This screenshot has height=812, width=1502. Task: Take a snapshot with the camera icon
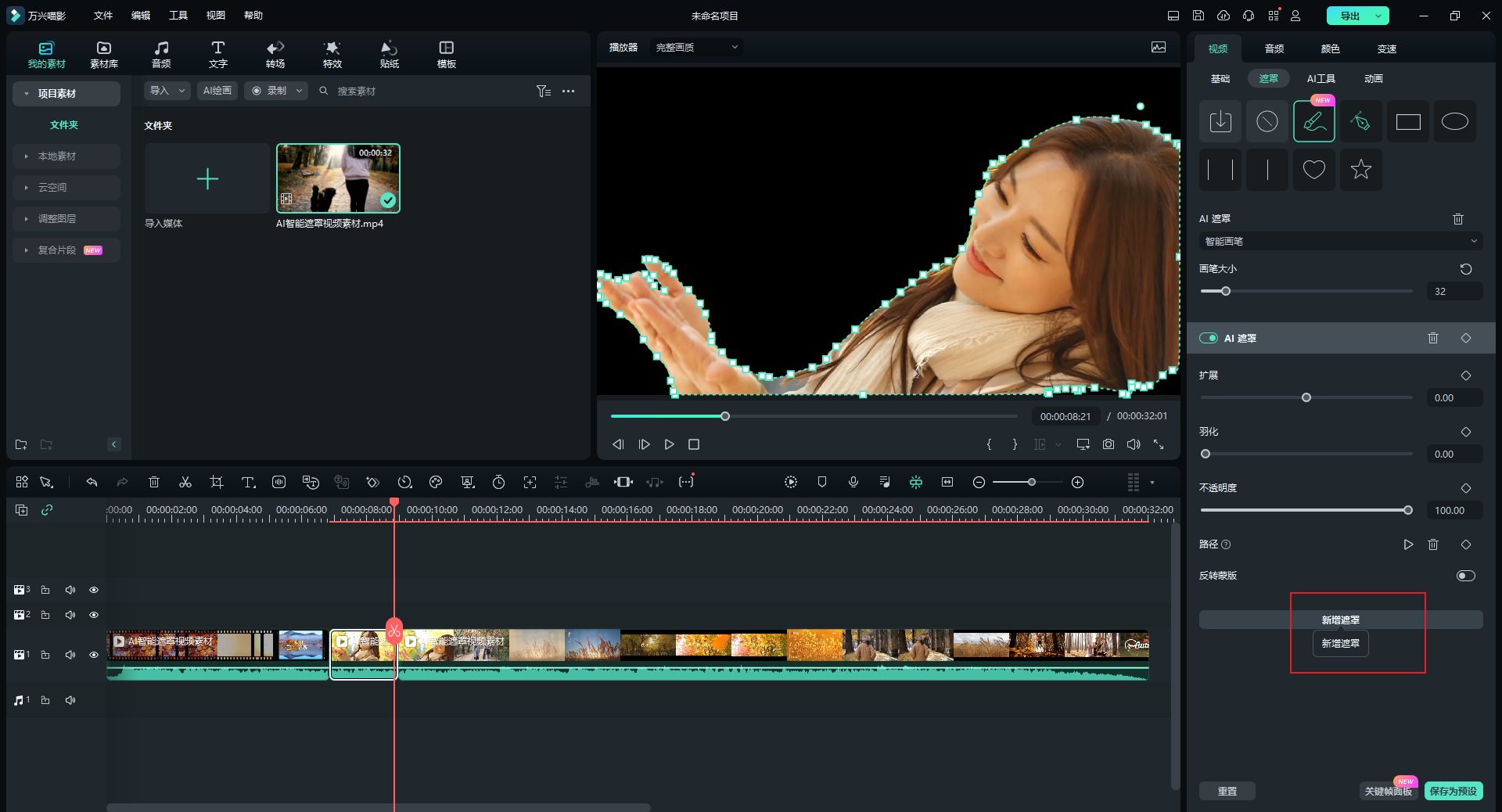click(1109, 444)
